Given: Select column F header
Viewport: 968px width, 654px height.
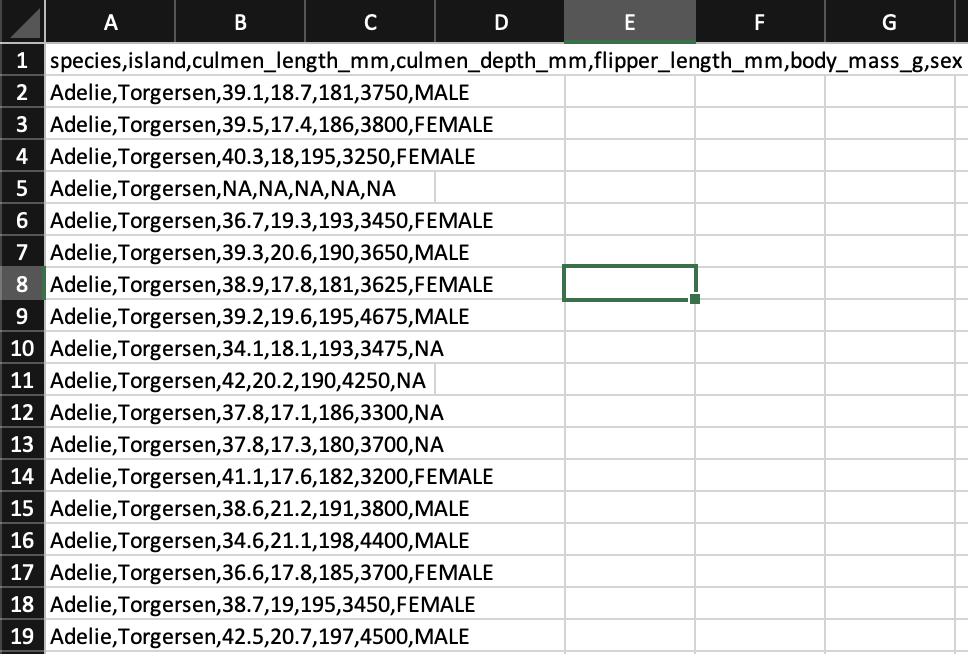Looking at the screenshot, I should point(759,20).
